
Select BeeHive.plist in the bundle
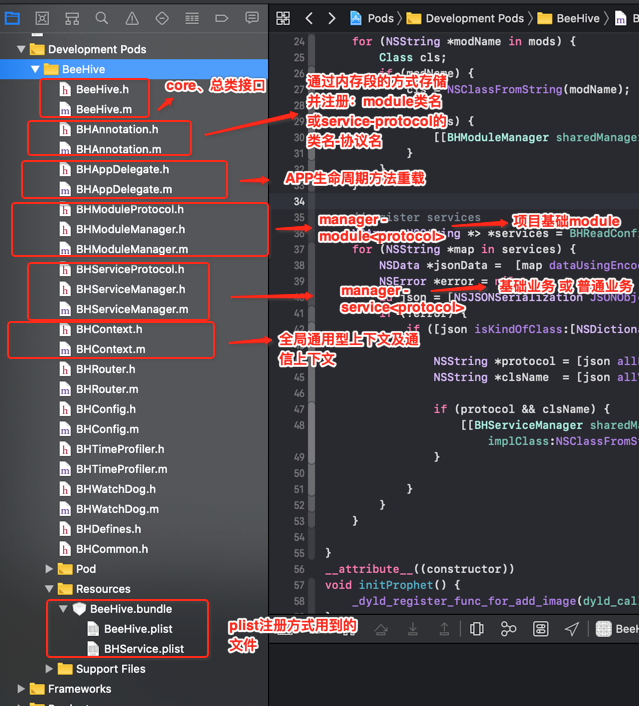coord(130,629)
